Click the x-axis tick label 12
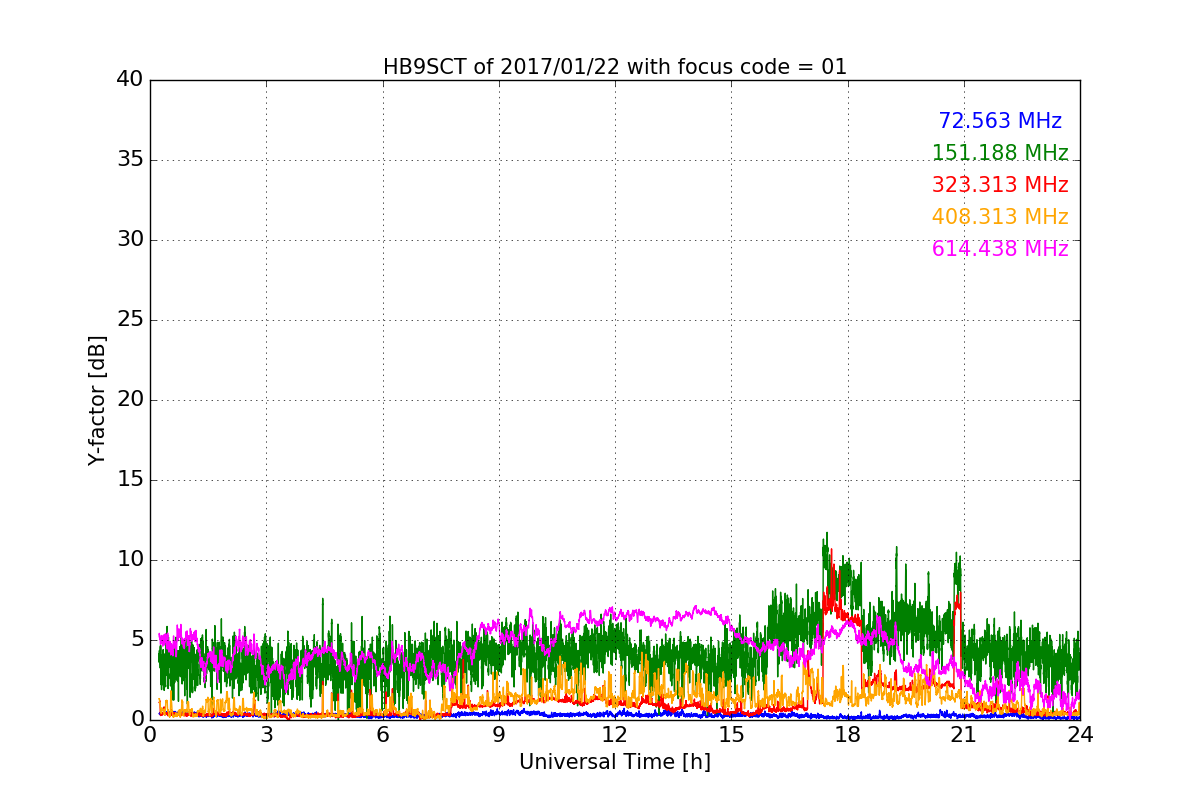 click(615, 735)
